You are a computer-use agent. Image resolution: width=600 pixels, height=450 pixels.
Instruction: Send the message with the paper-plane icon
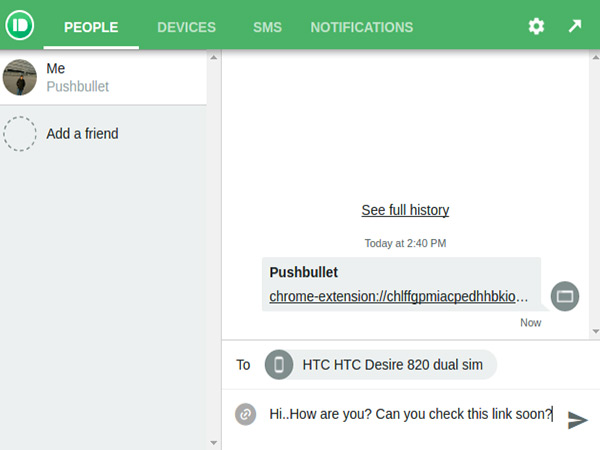[577, 420]
